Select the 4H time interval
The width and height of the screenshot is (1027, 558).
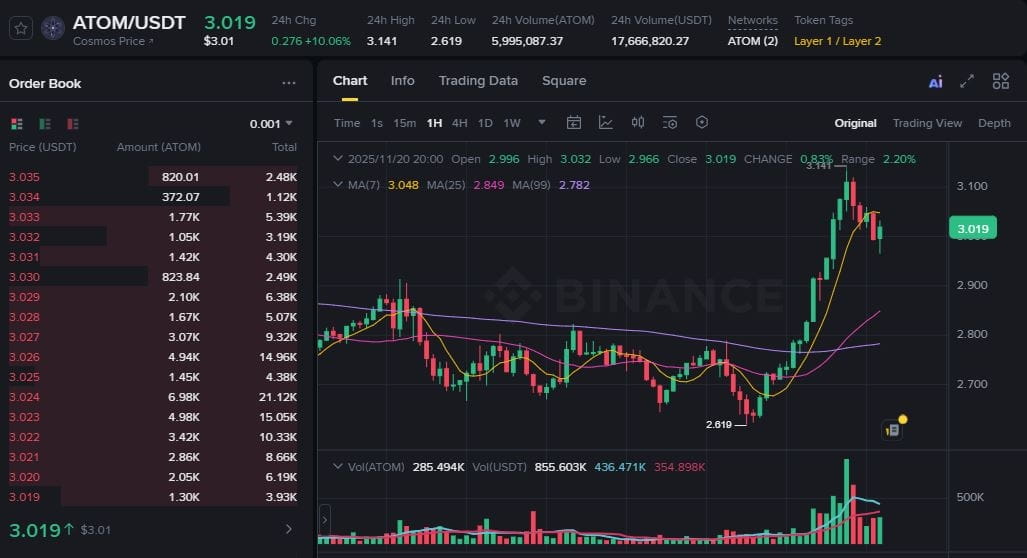pos(459,123)
